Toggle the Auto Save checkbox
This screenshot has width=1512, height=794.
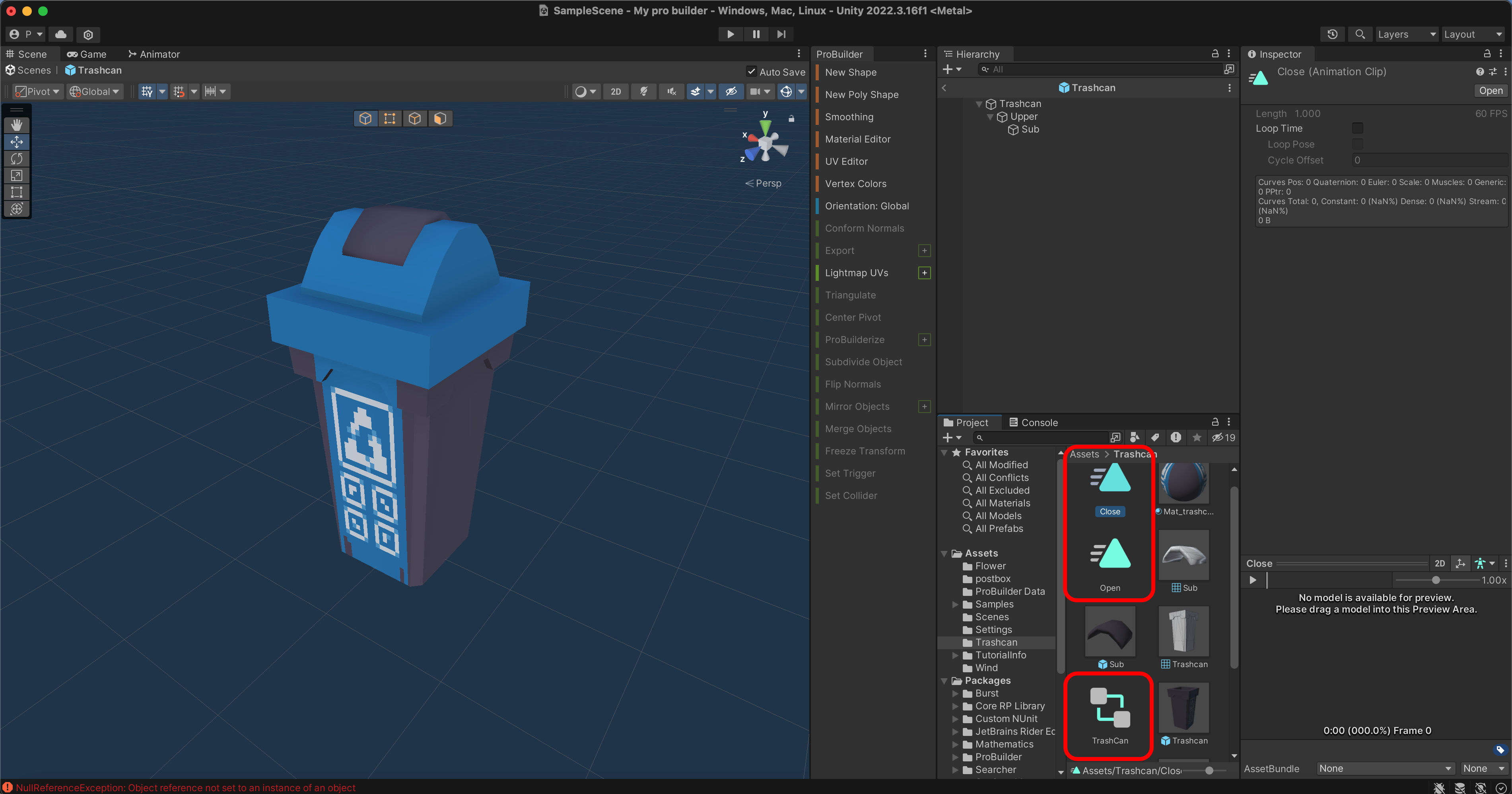(751, 72)
